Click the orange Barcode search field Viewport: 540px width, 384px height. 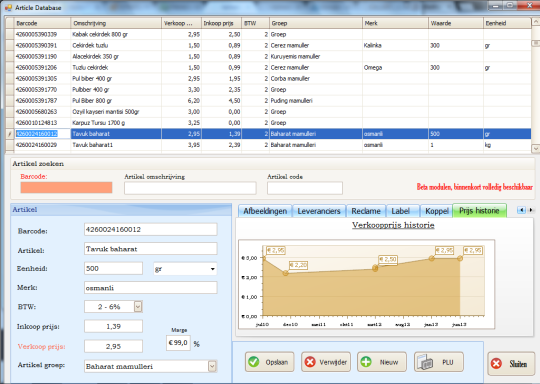66,188
